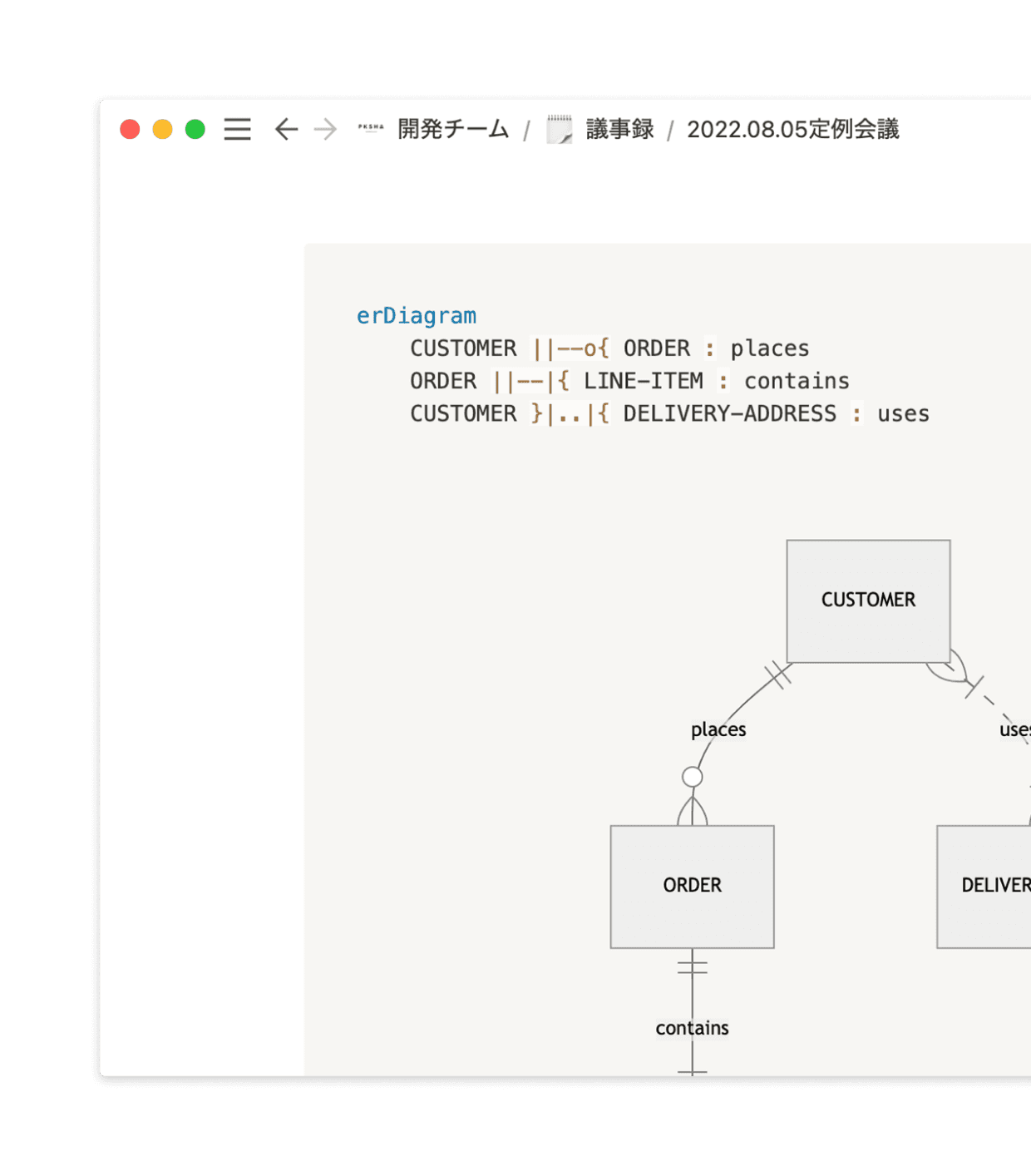This screenshot has height=1176, width=1031.
Task: Close the window with red button
Action: click(x=130, y=130)
